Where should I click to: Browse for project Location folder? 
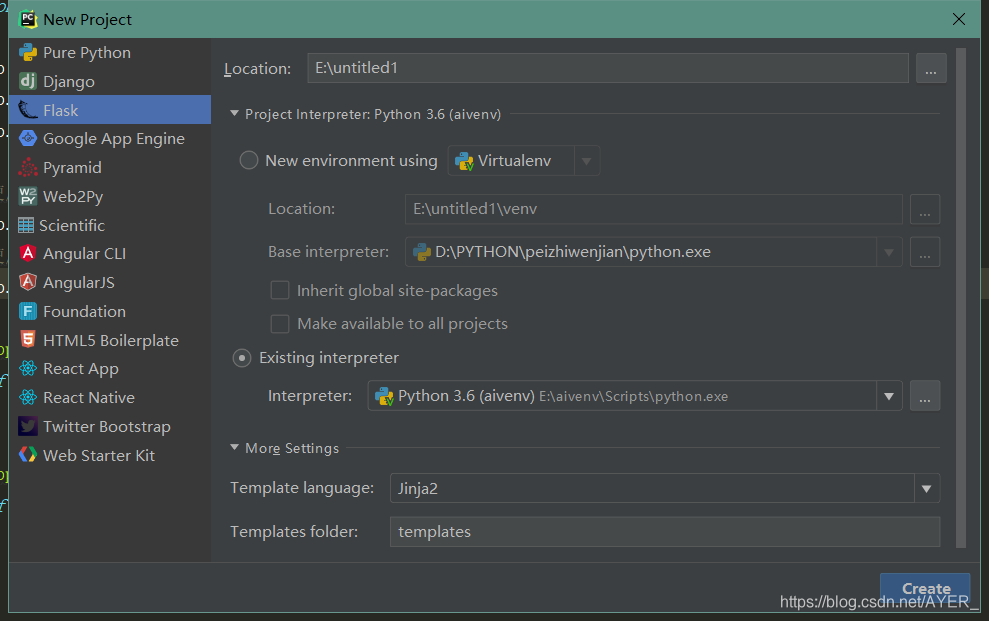(x=931, y=68)
